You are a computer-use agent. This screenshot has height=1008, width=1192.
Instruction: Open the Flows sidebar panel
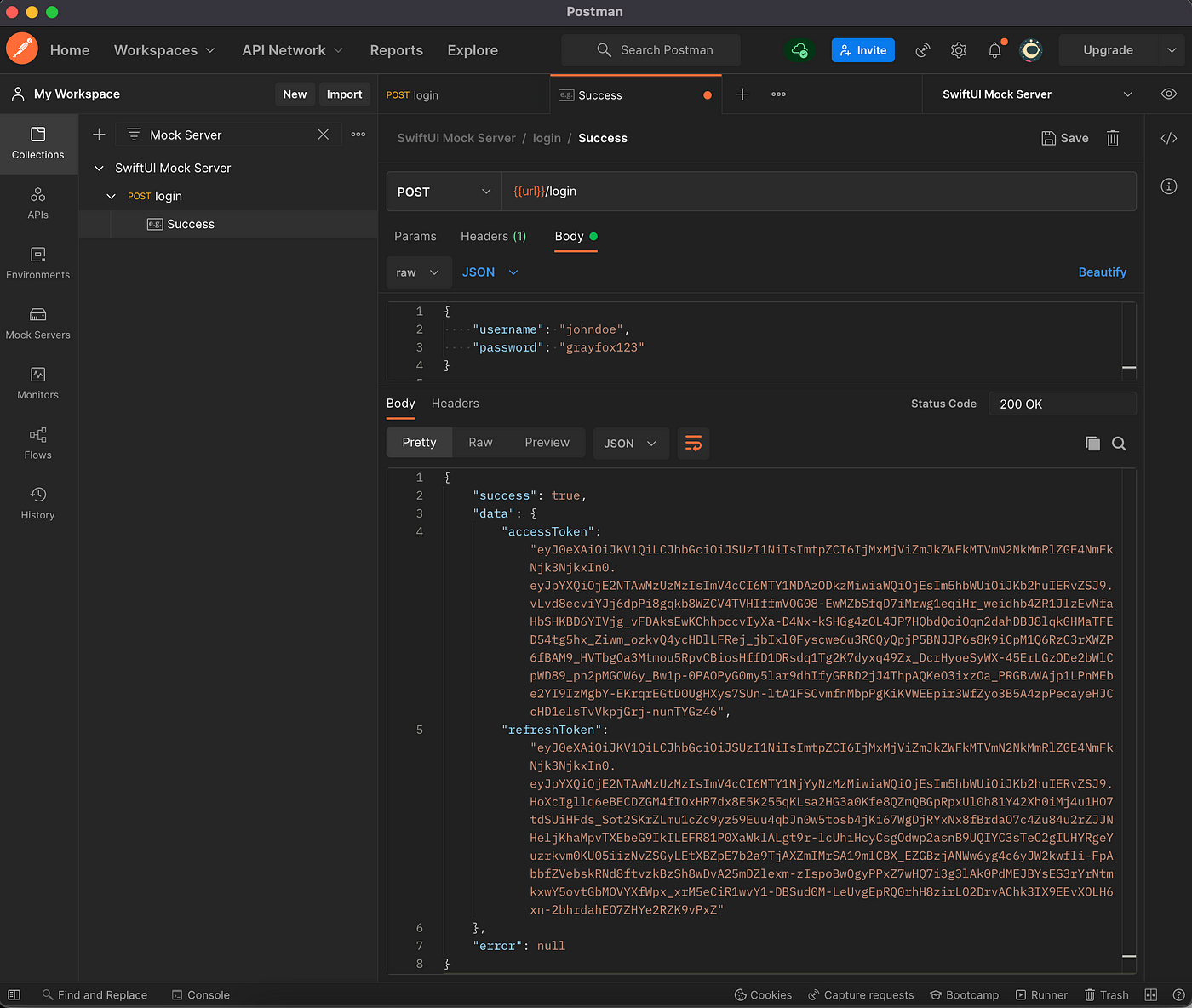38,444
